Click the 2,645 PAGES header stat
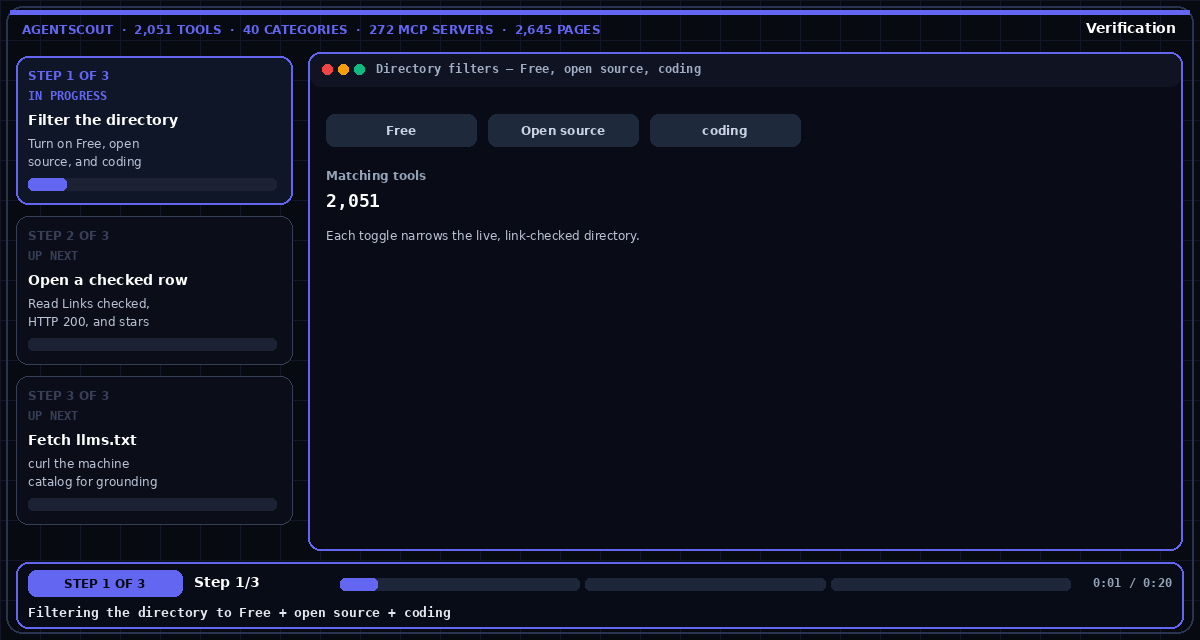The width and height of the screenshot is (1200, 640). pos(558,30)
